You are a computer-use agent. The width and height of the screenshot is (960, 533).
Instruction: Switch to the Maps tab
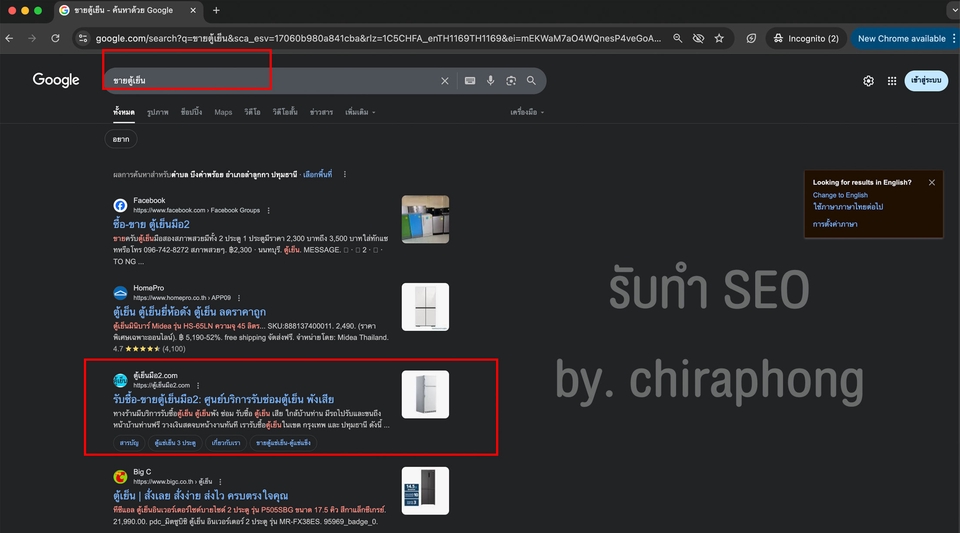[223, 112]
